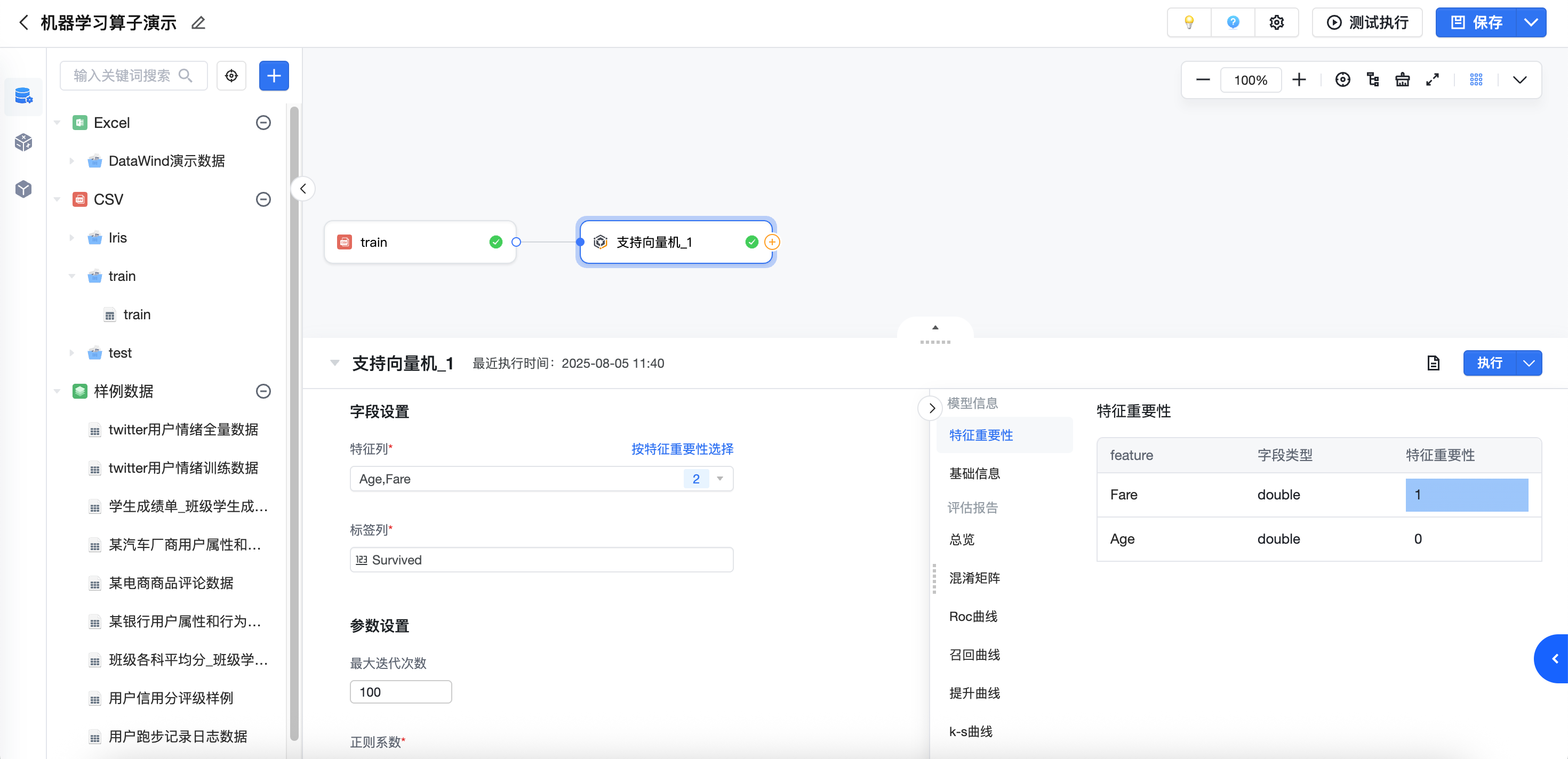Go back using the header arrow

(x=24, y=22)
